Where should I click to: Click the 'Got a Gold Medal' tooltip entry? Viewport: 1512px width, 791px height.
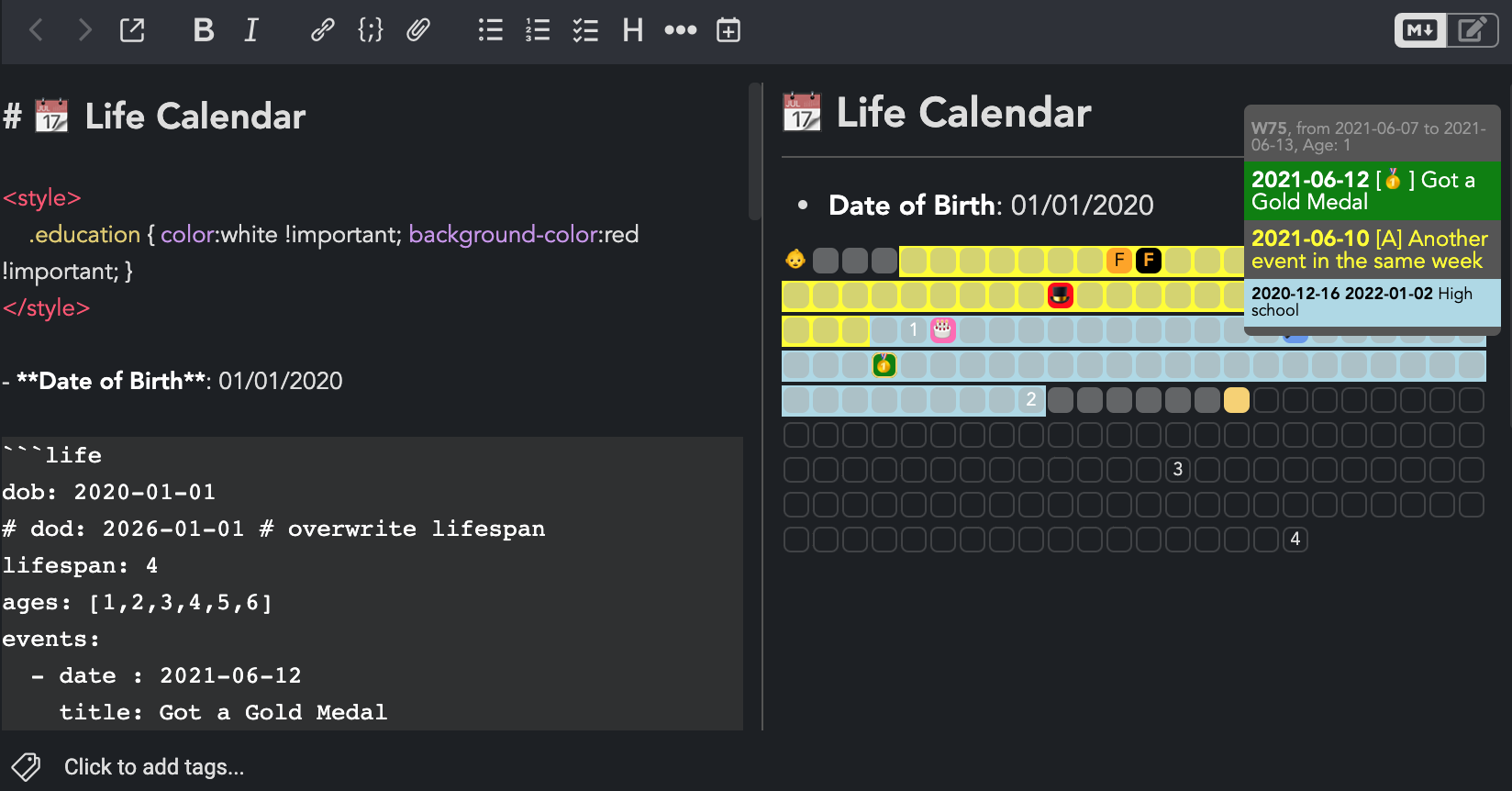1372,191
